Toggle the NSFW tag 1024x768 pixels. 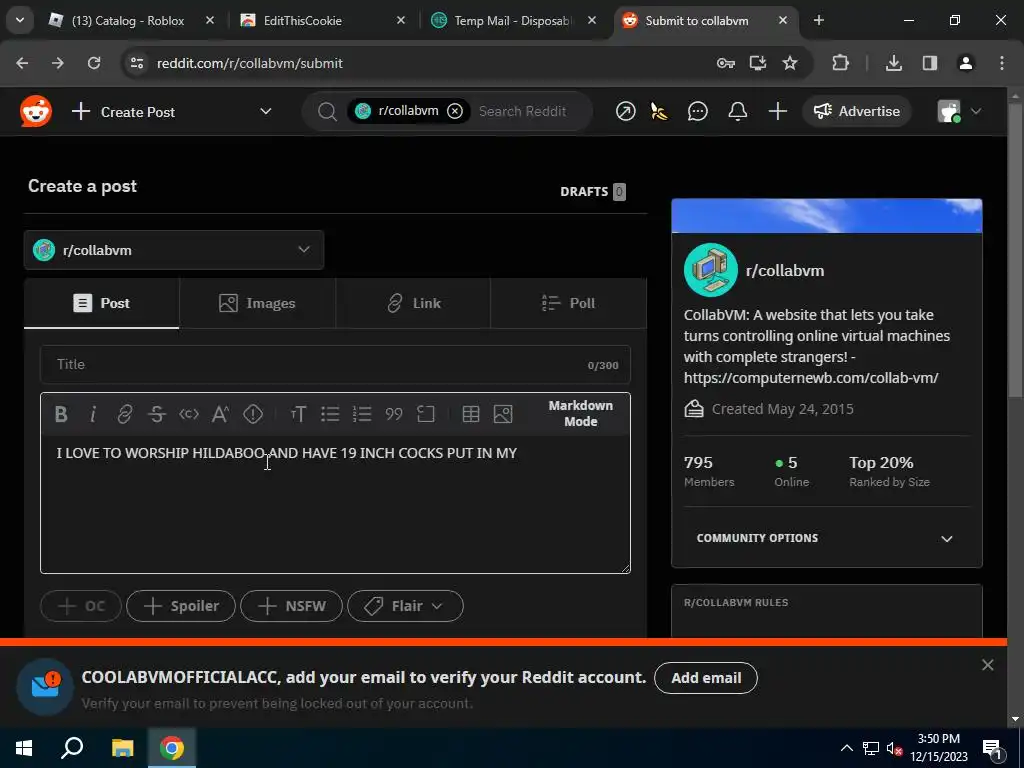tap(291, 606)
